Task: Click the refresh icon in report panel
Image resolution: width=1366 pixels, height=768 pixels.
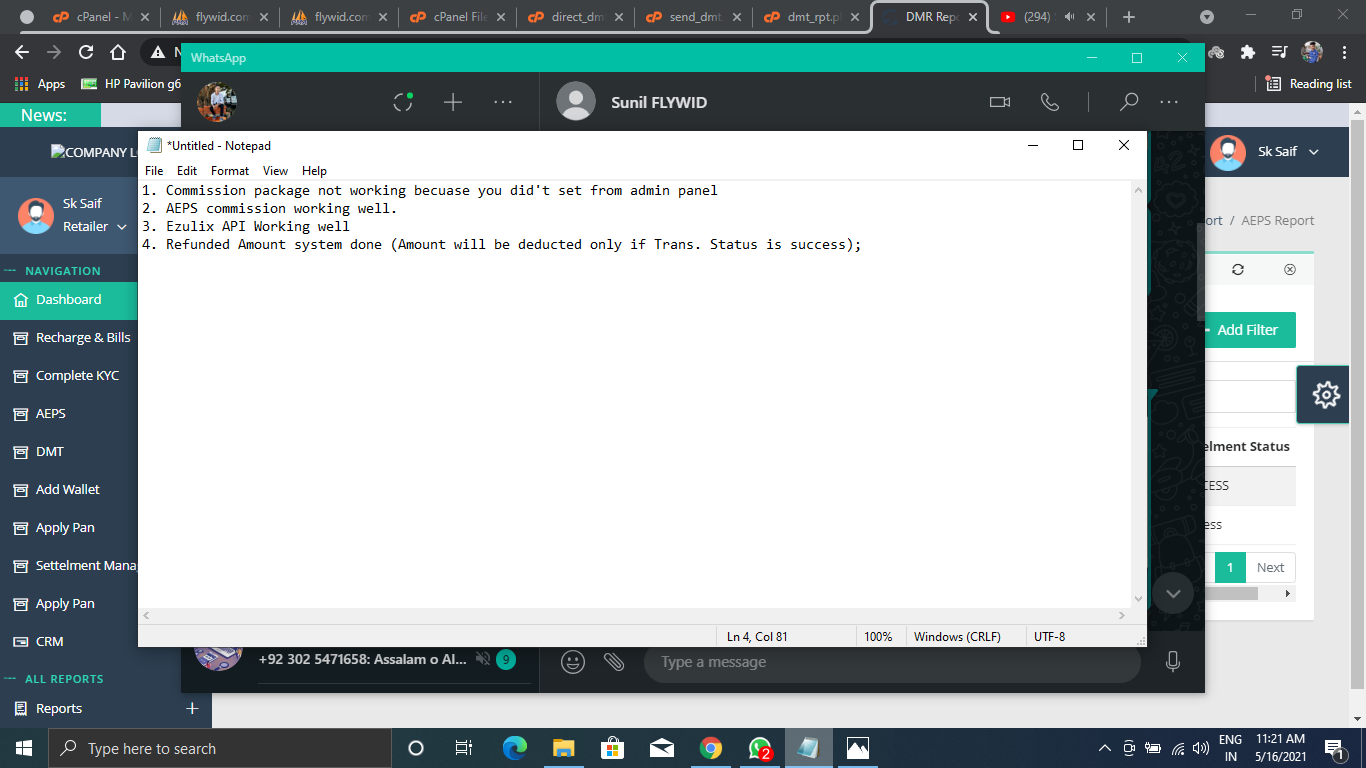Action: click(1238, 270)
